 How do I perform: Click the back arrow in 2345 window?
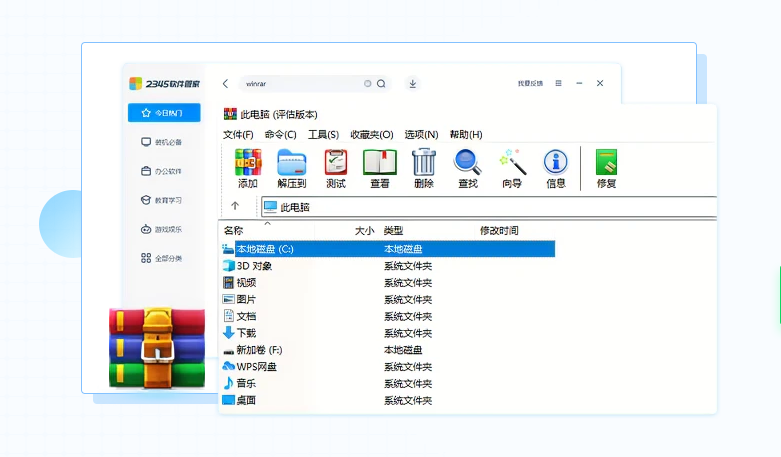(x=226, y=84)
